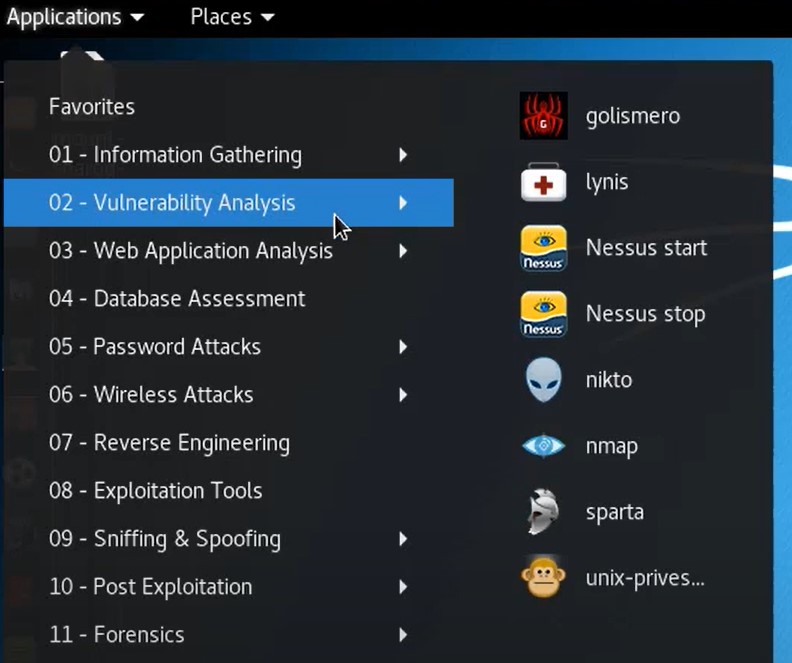Pick the nmap text entry
This screenshot has width=792, height=663.
612,447
